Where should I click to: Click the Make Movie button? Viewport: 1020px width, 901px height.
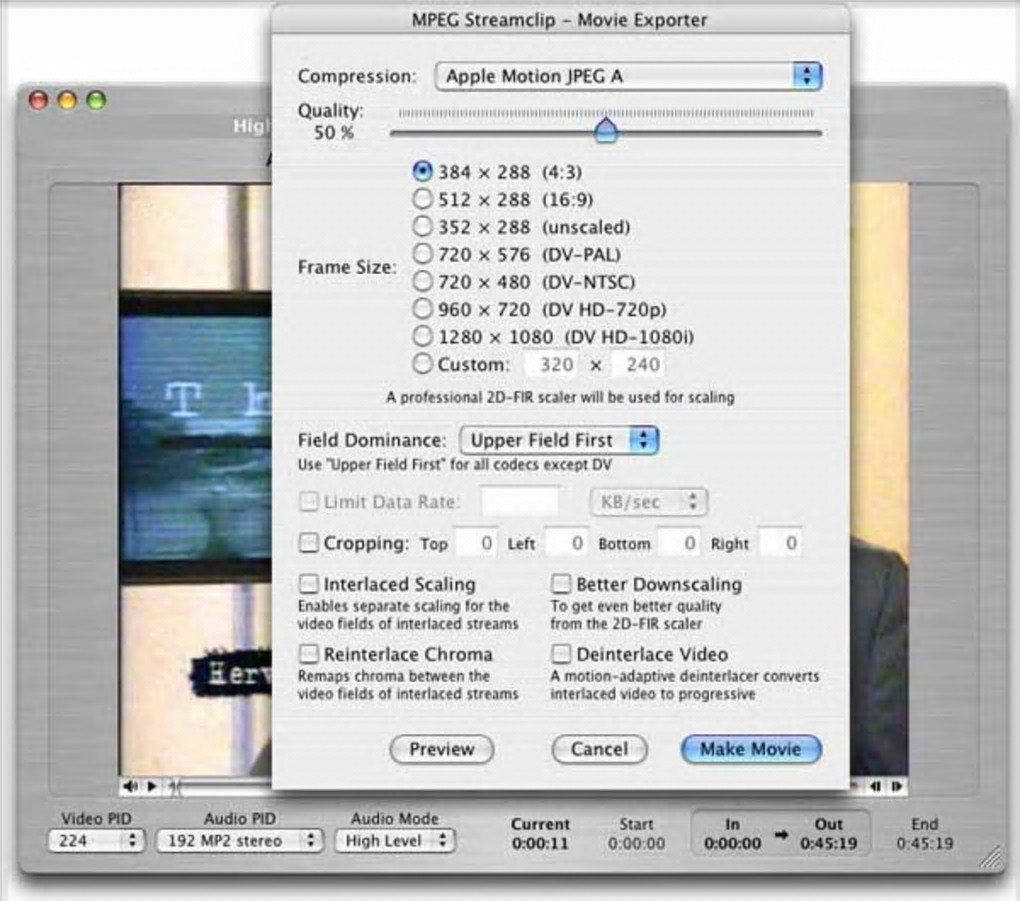pos(751,749)
